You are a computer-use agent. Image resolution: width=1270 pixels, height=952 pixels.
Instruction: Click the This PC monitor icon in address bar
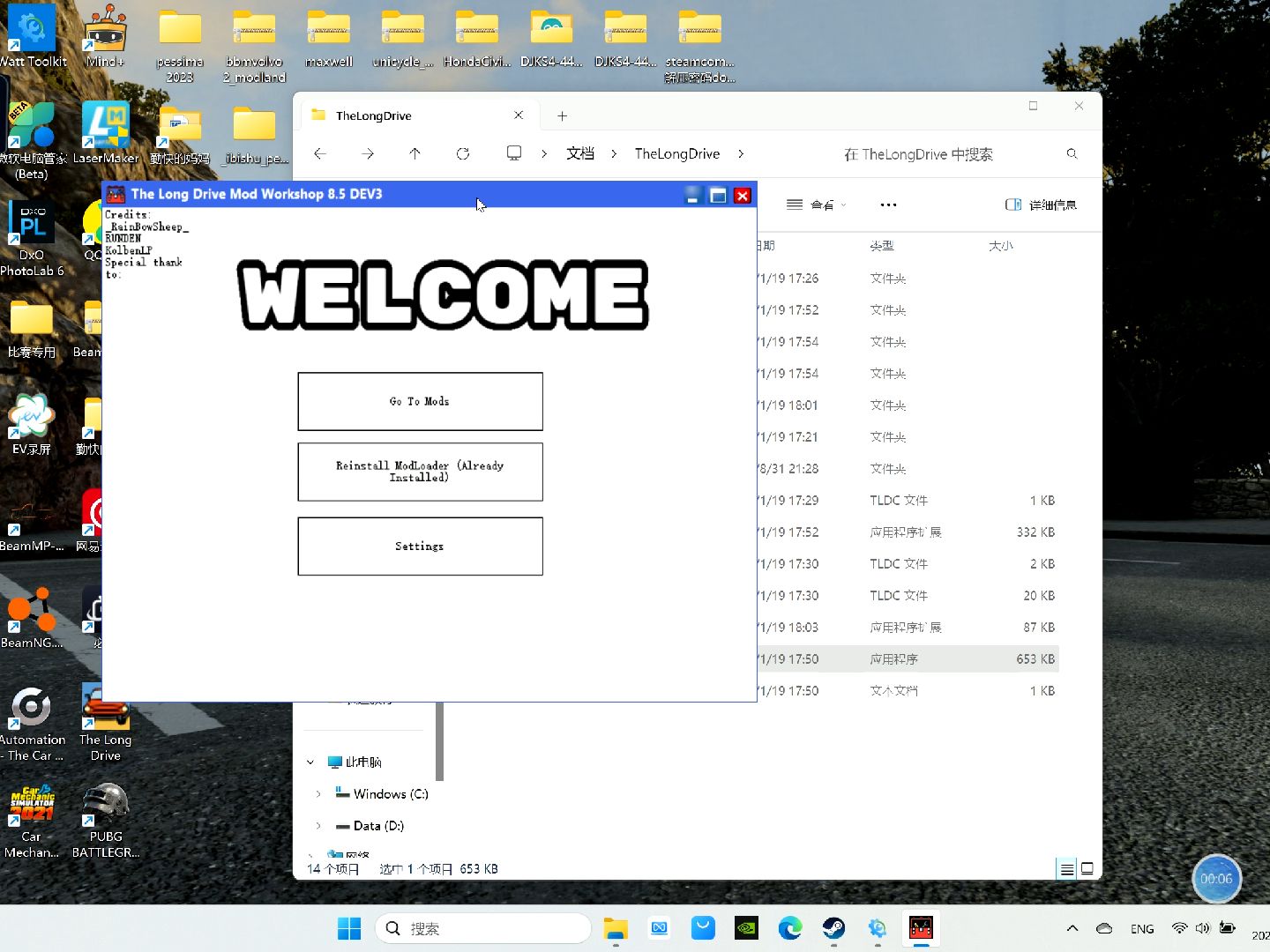click(514, 153)
